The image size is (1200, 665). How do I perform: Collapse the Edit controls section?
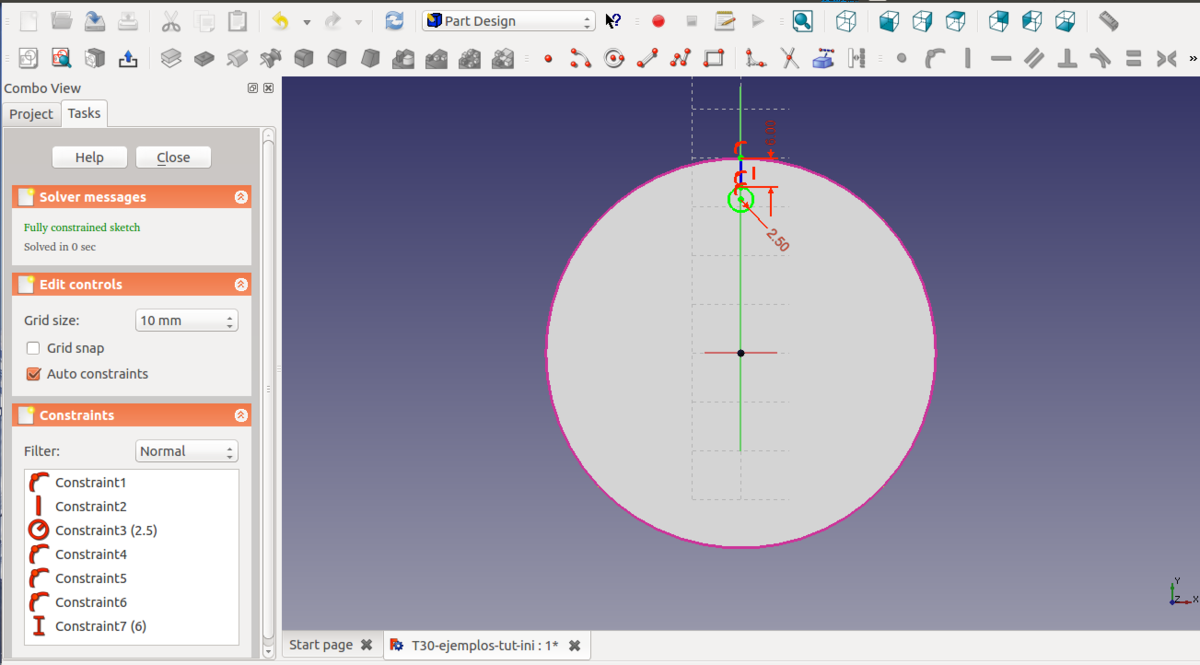(x=241, y=285)
